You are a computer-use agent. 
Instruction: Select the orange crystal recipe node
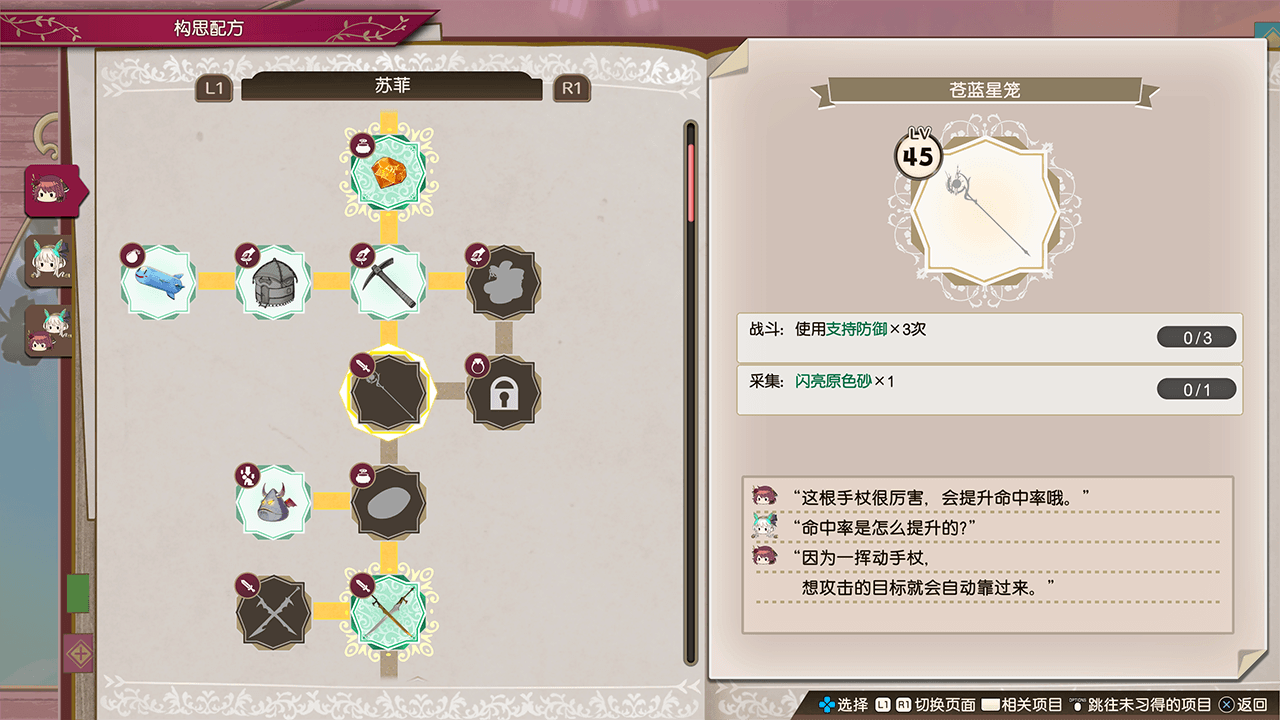pos(388,174)
